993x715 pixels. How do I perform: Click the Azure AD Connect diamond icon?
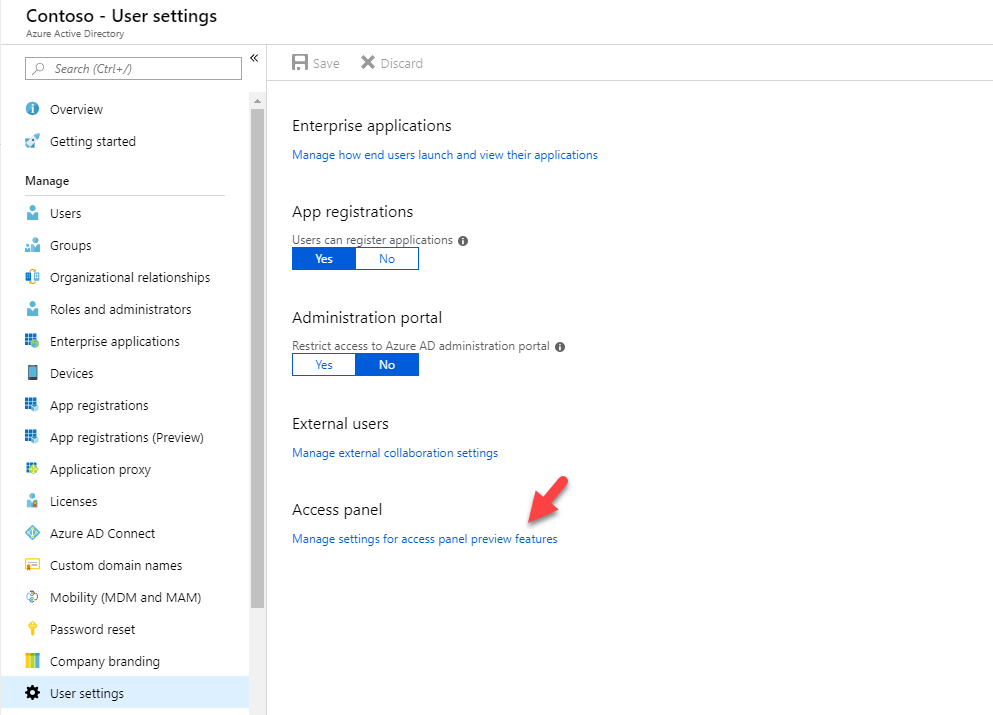pyautogui.click(x=32, y=533)
